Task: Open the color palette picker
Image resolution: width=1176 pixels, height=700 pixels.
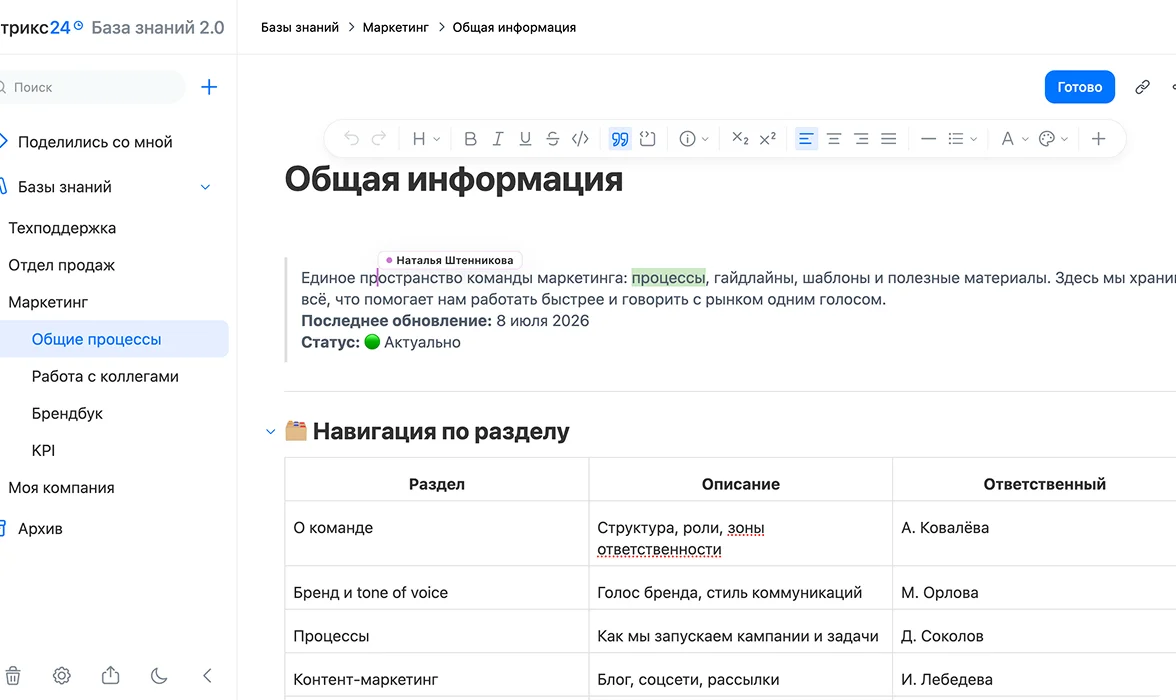Action: pyautogui.click(x=1053, y=139)
